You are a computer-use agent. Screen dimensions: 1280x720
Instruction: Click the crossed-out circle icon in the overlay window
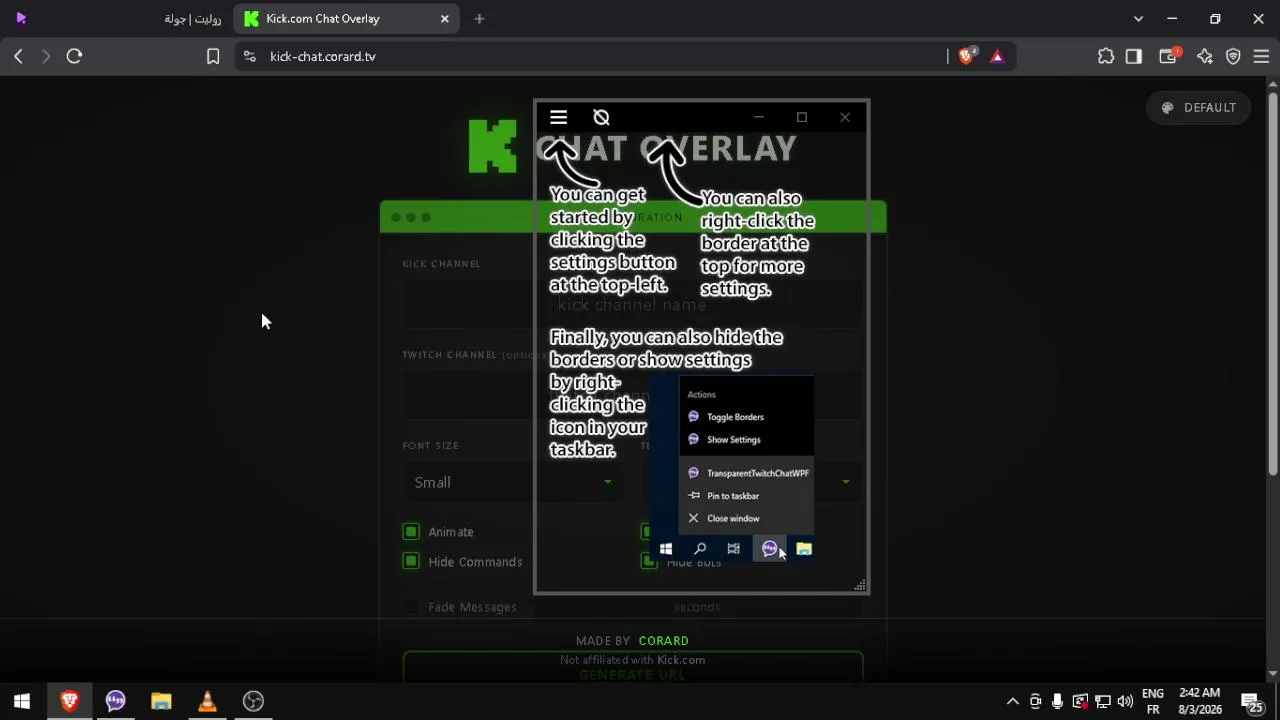pyautogui.click(x=601, y=118)
